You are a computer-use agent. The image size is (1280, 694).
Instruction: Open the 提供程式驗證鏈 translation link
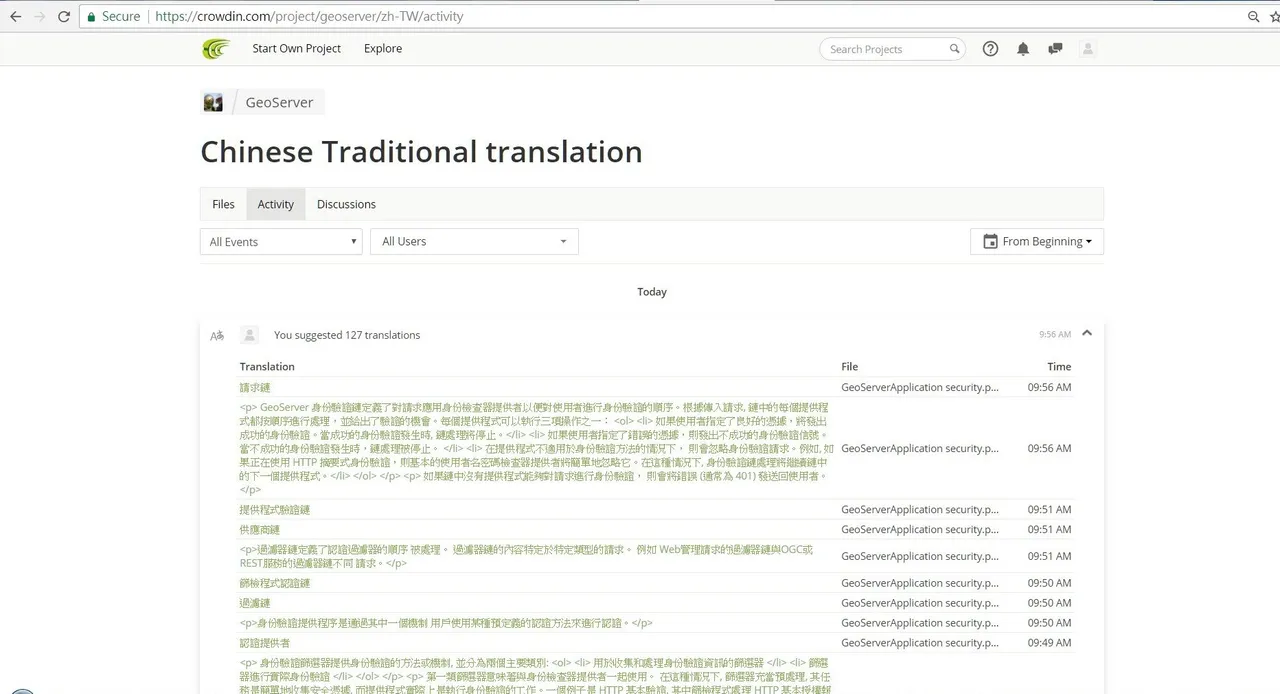click(x=275, y=510)
